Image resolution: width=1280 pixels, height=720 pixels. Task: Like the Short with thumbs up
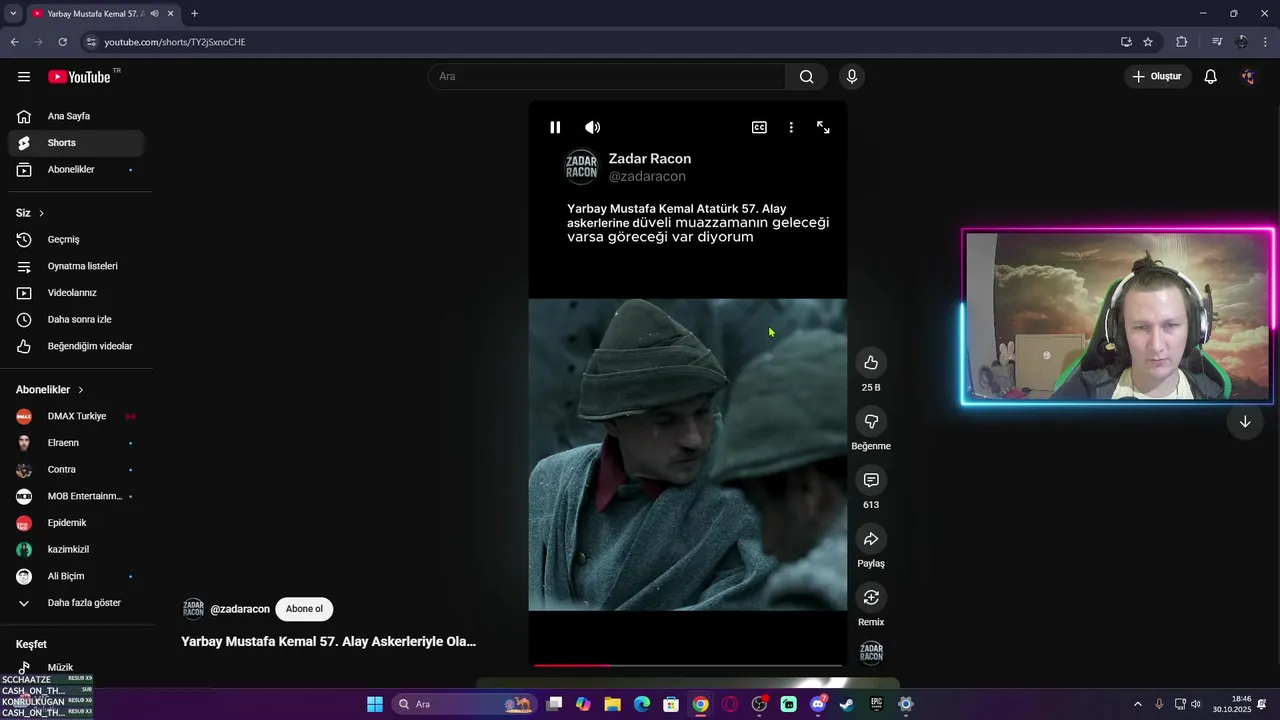[x=871, y=362]
